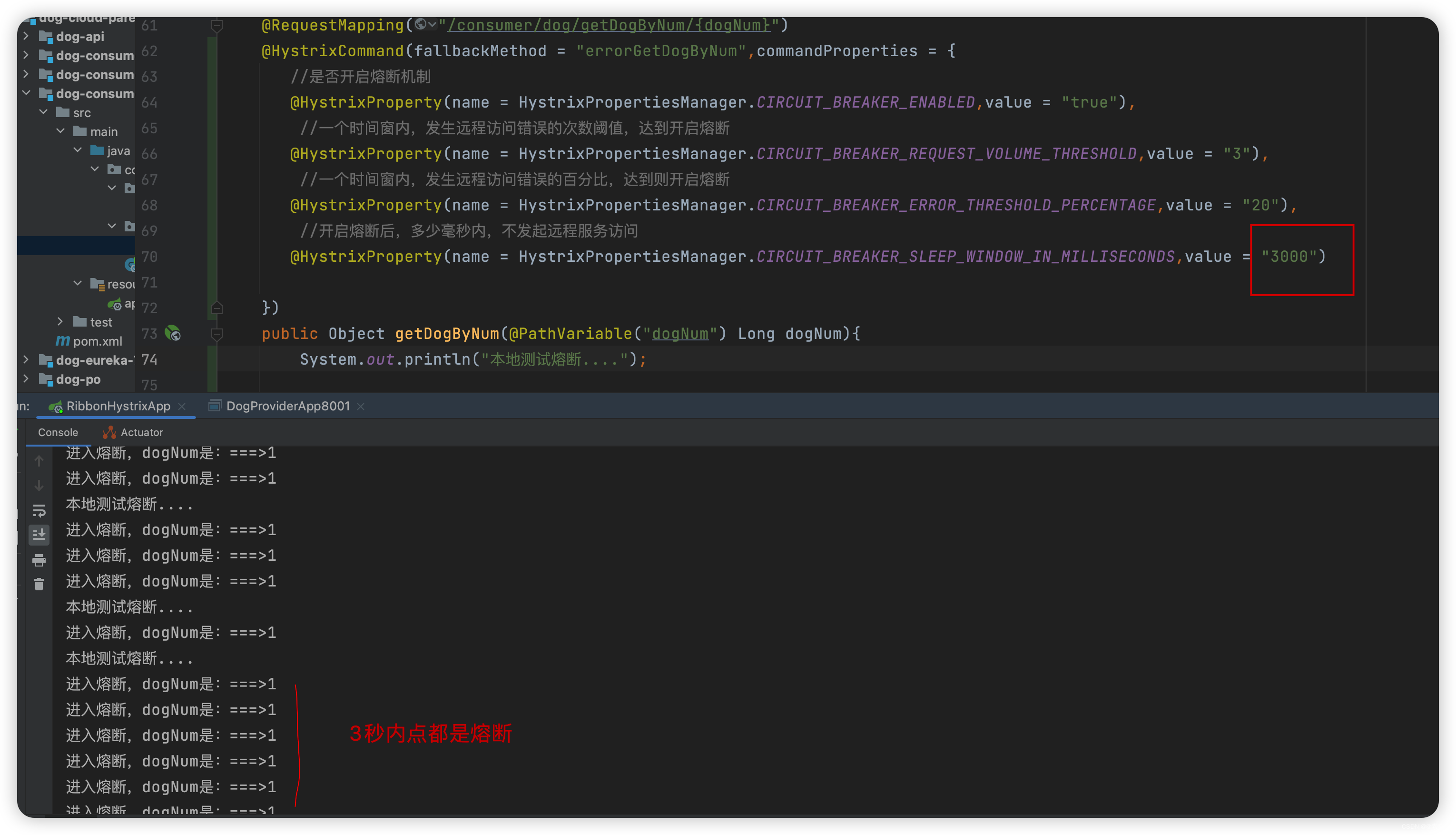Click line number 70 in the gutter

149,256
